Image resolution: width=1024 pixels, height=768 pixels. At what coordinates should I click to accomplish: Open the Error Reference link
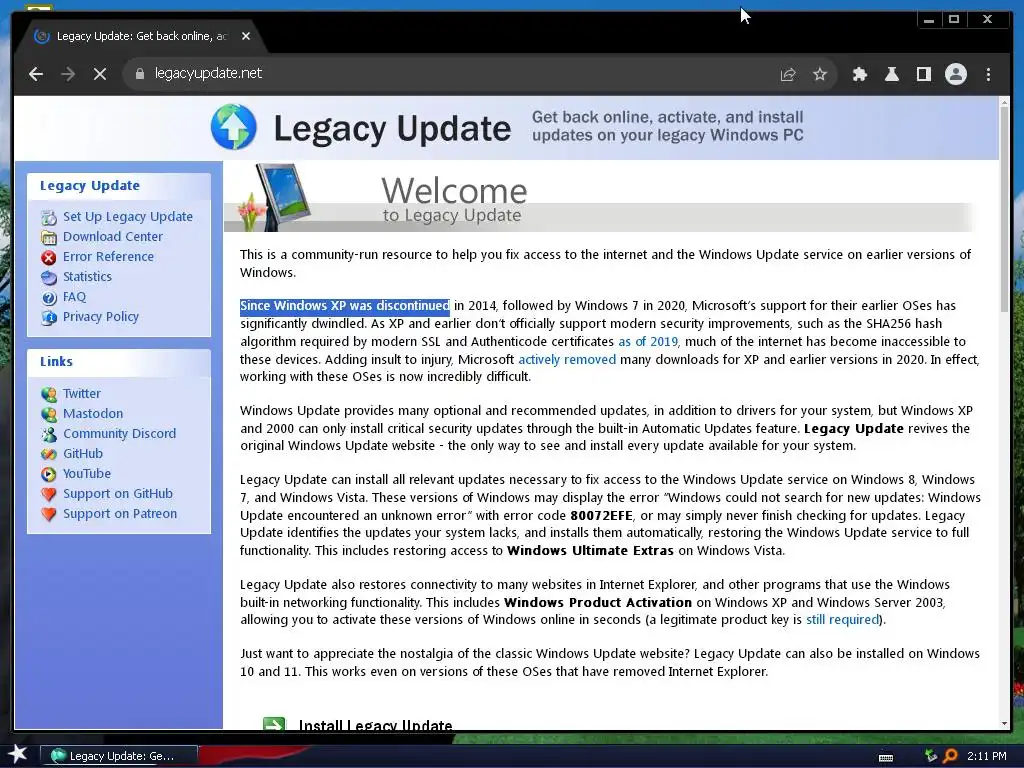(108, 257)
